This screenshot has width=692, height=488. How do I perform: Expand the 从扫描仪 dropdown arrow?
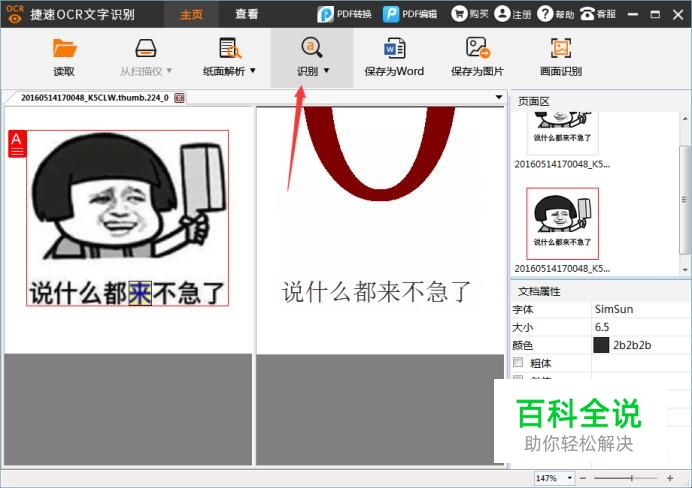coord(169,70)
